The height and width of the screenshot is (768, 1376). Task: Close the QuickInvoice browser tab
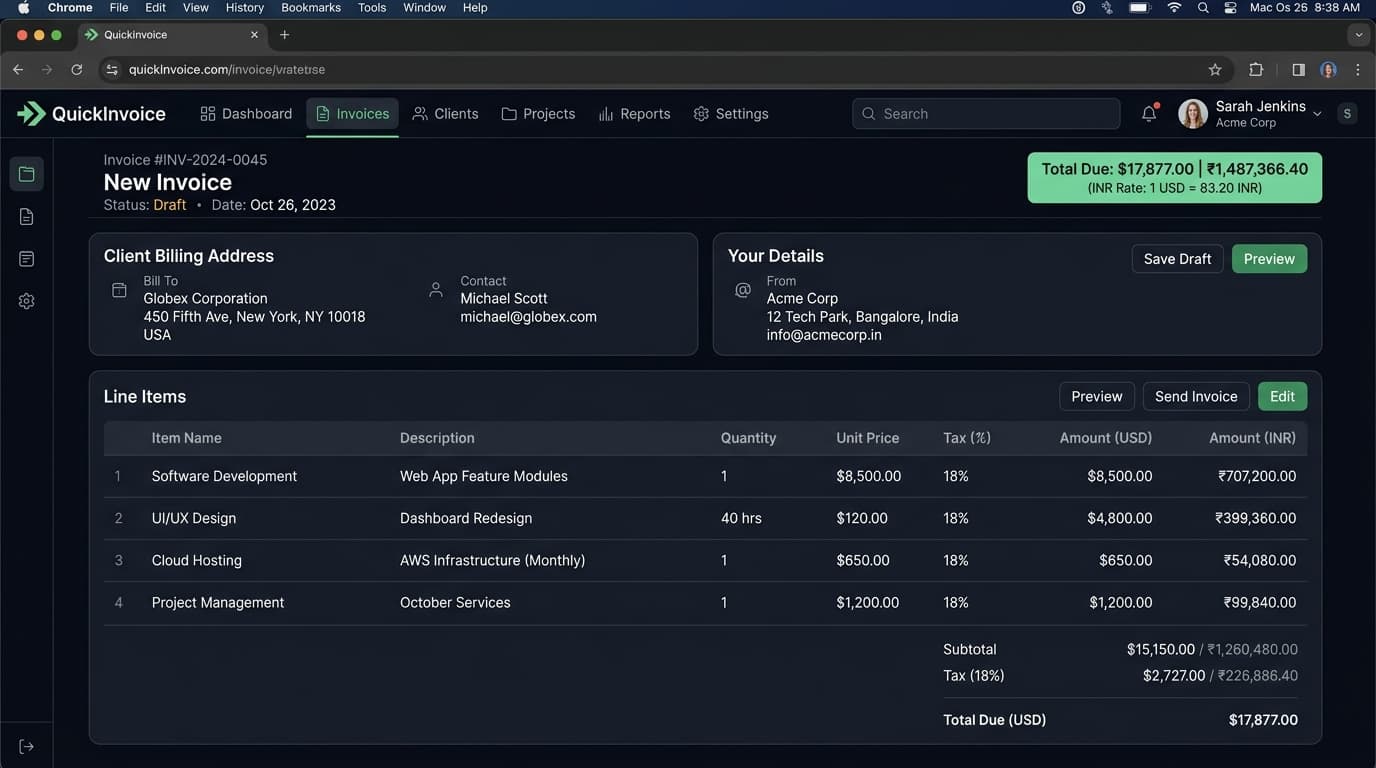click(254, 35)
